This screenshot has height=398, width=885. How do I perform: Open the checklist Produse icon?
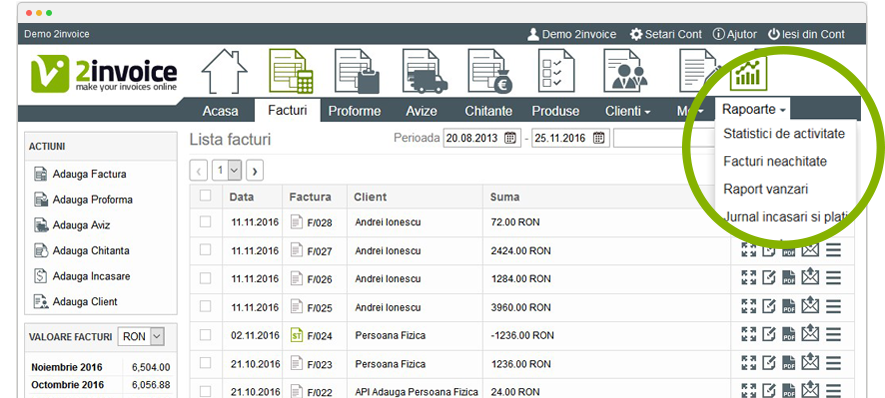(x=556, y=71)
